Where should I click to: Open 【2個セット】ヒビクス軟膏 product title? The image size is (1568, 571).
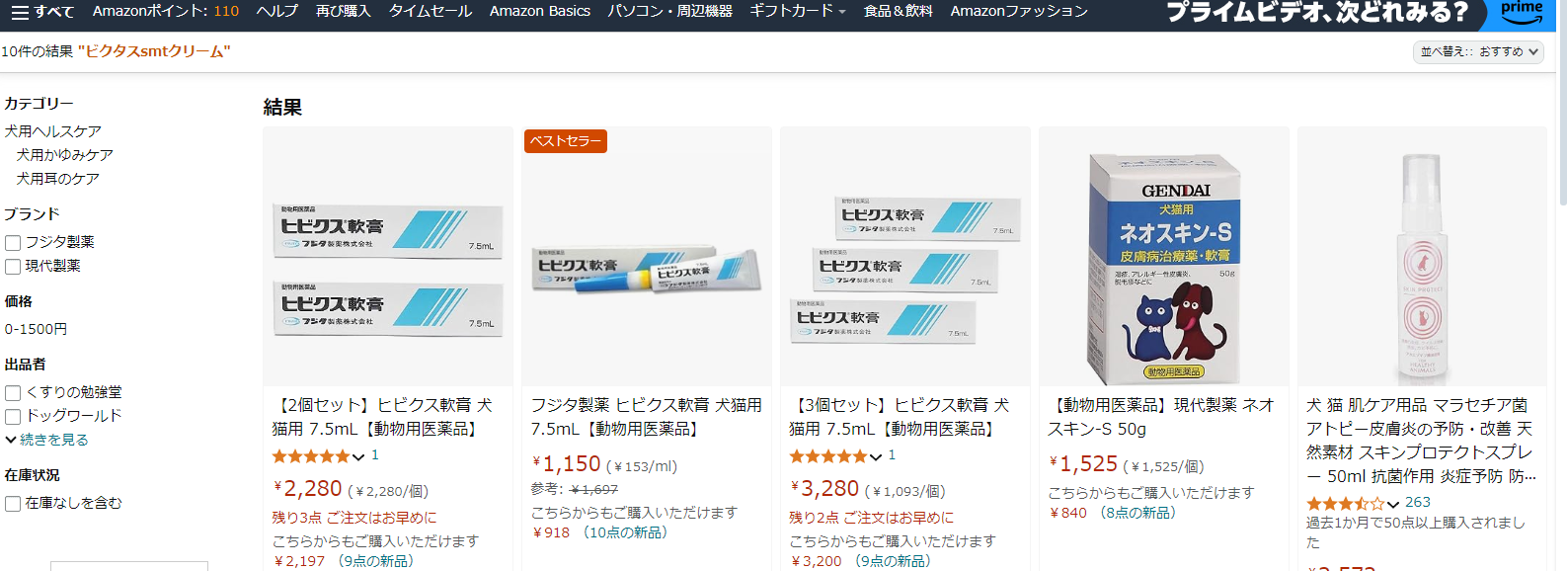(382, 417)
